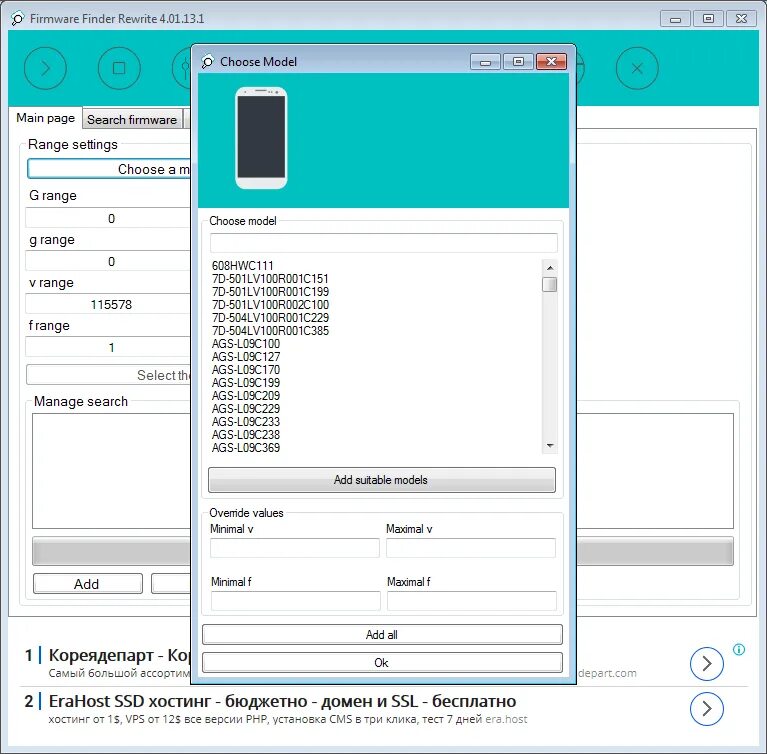Viewport: 767px width, 754px height.
Task: Click the round X cancel icon in toolbar
Action: [x=637, y=68]
